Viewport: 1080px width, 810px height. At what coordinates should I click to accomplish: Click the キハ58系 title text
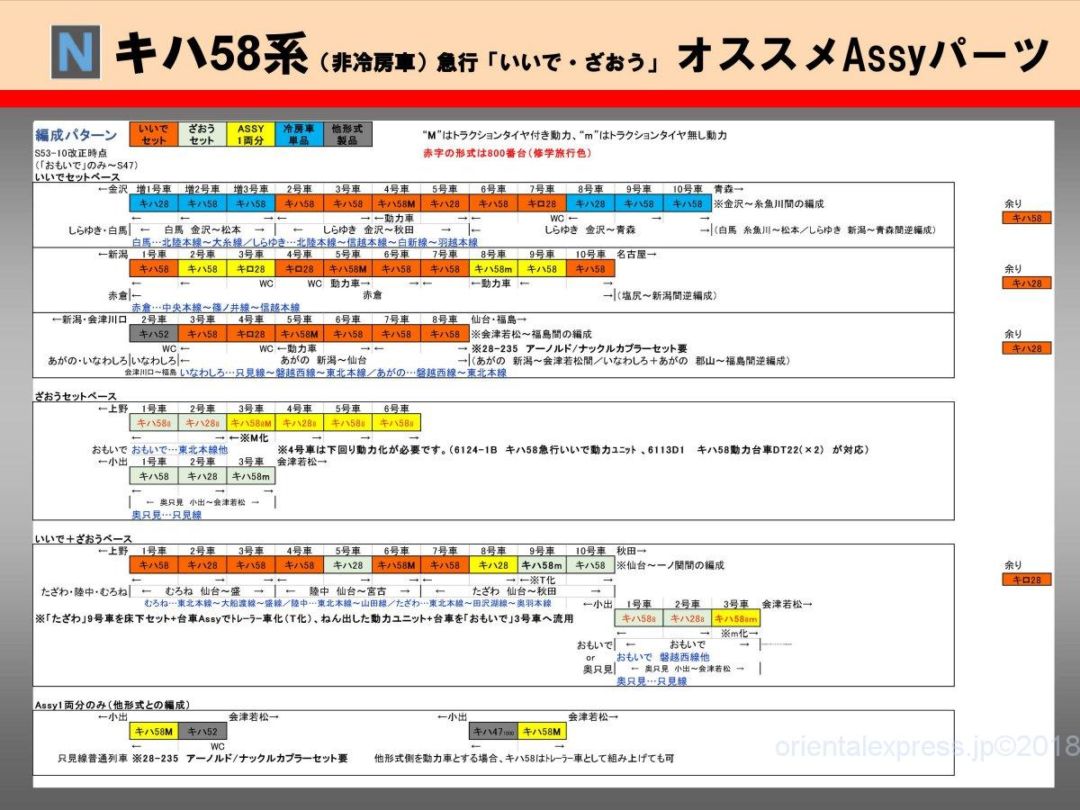coord(210,54)
